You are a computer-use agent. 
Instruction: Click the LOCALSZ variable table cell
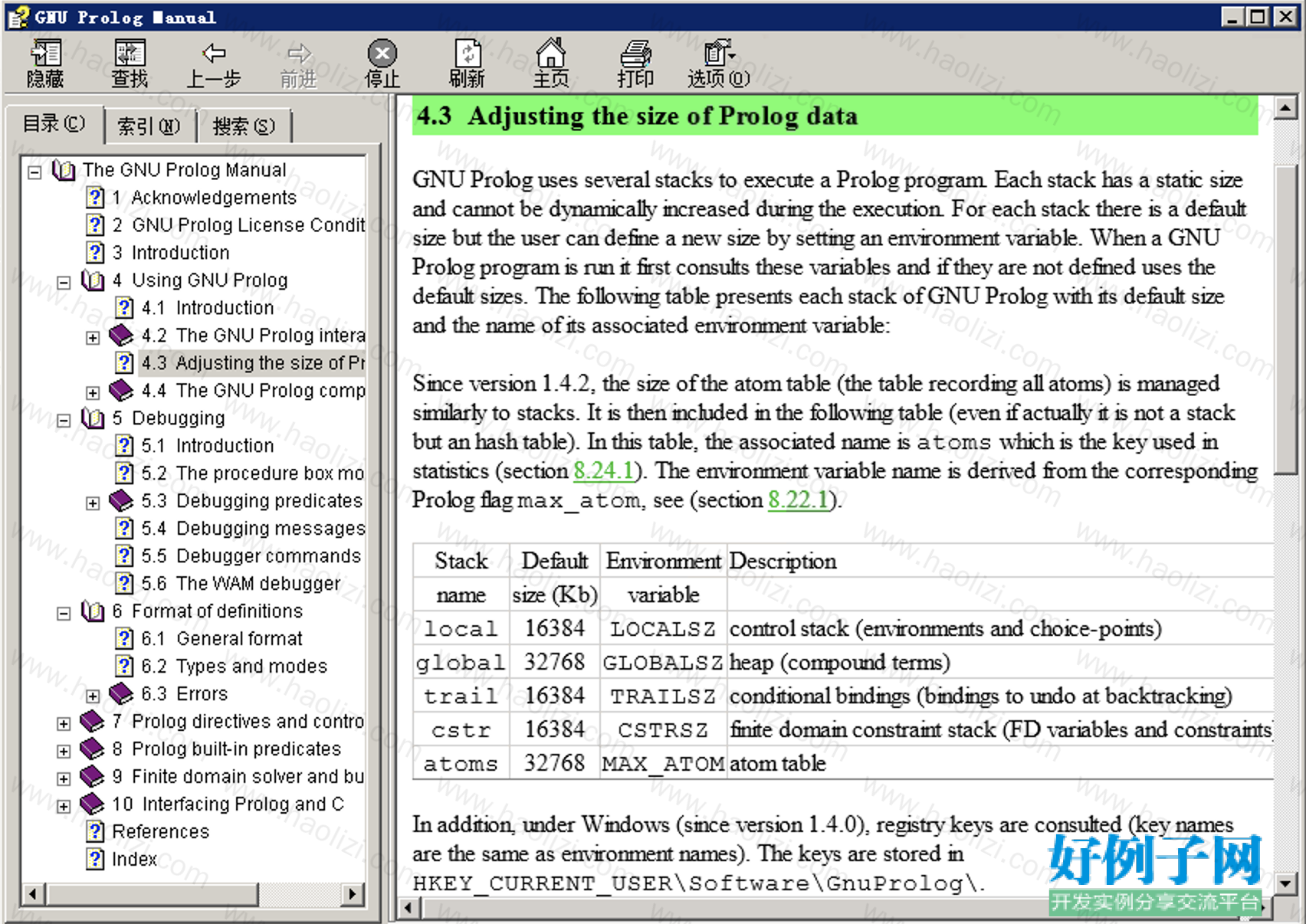663,628
